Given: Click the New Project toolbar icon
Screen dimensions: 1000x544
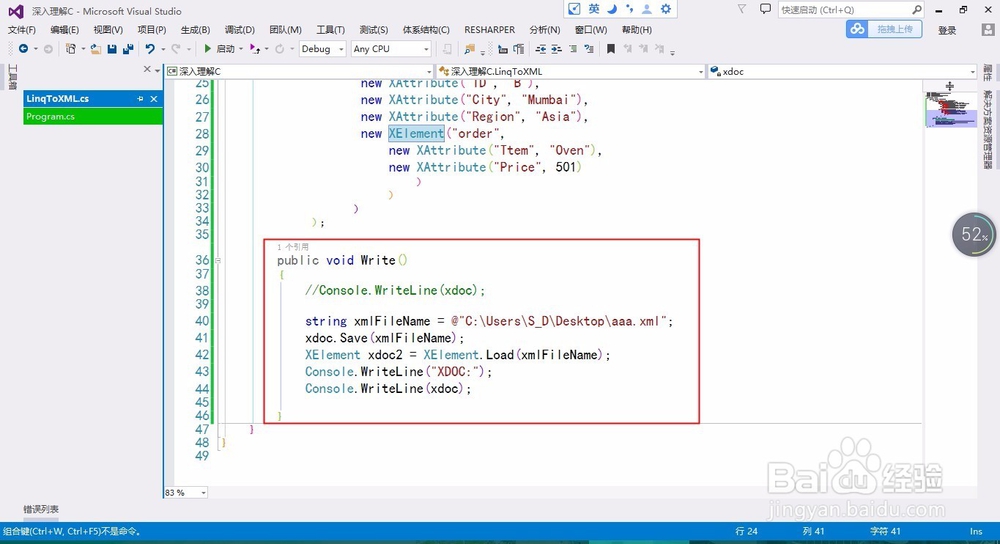Looking at the screenshot, I should [71, 48].
